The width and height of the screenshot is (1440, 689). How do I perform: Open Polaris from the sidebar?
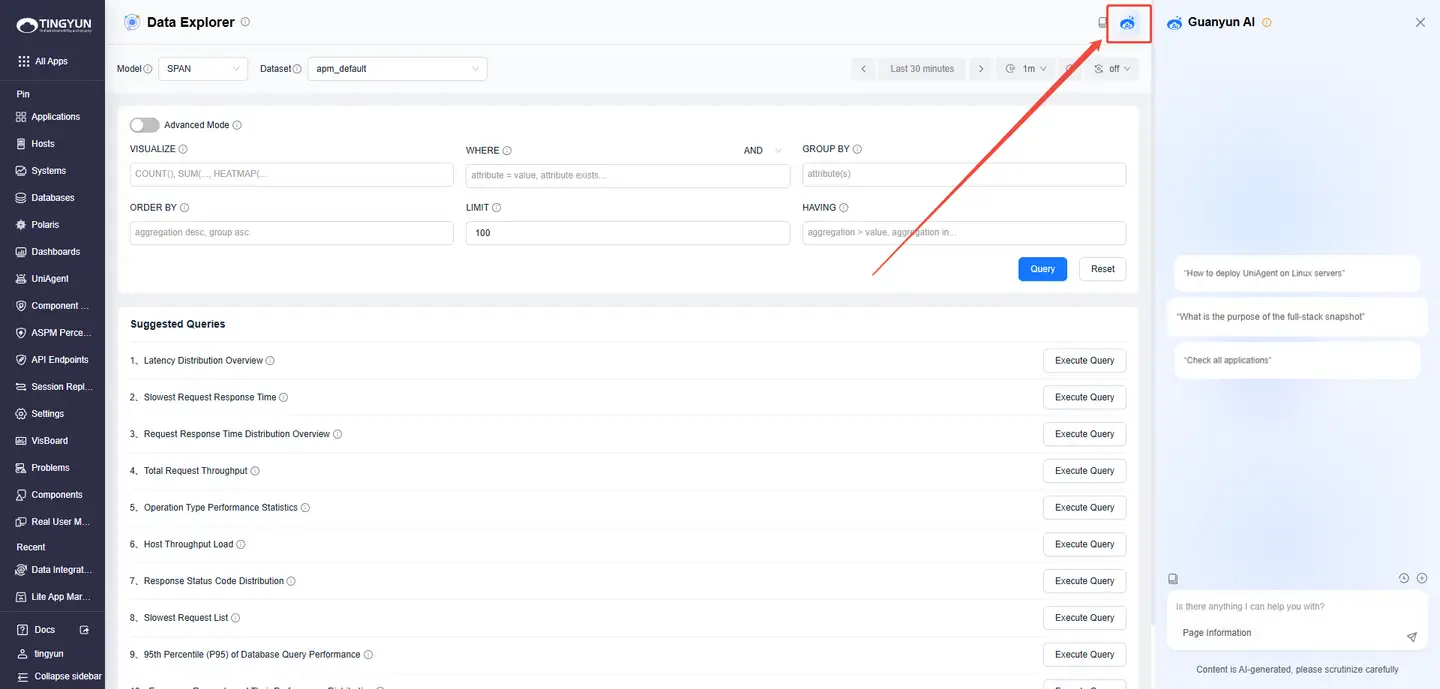(x=45, y=225)
